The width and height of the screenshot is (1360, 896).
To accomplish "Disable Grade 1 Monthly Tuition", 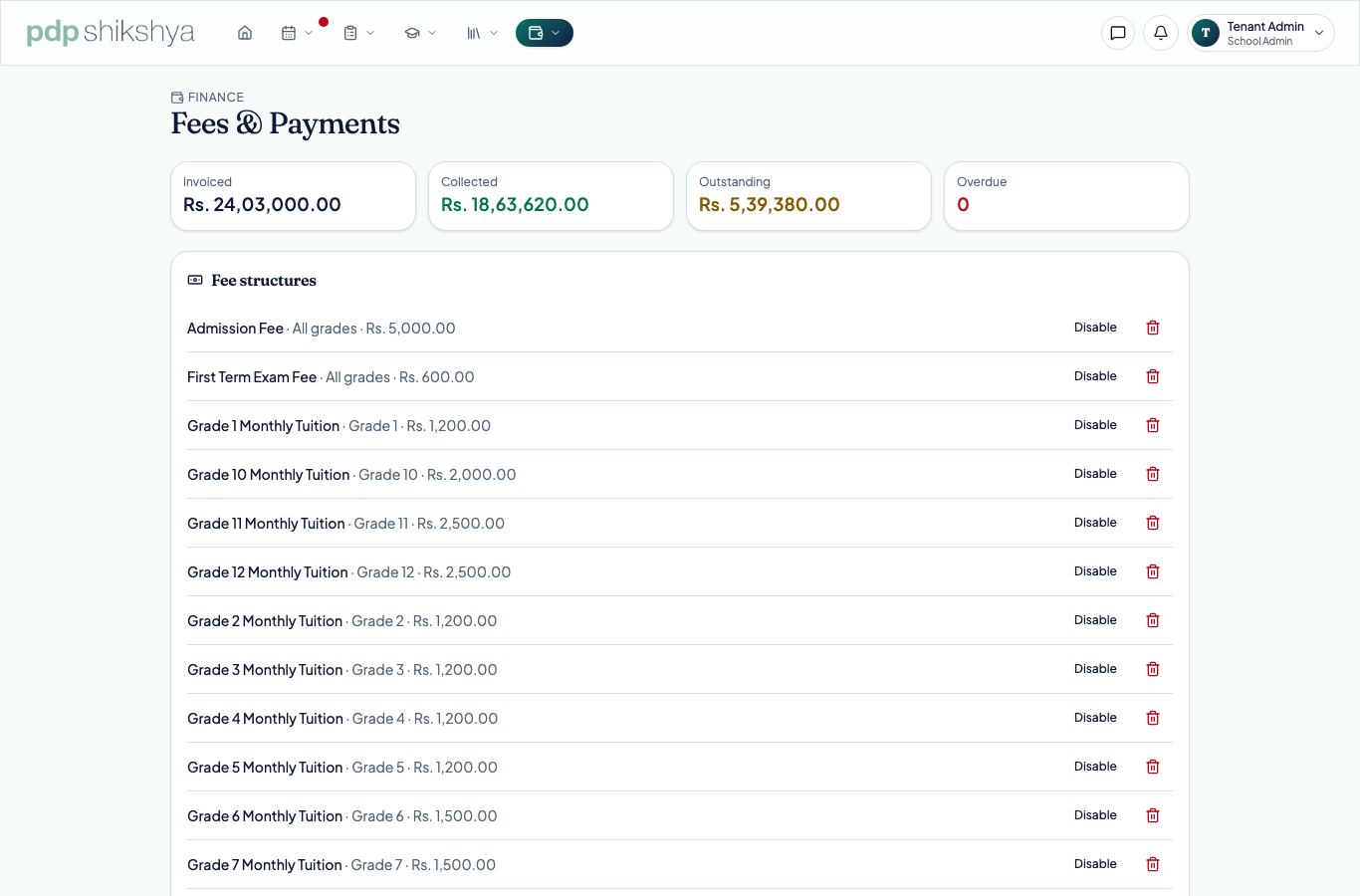I will click(x=1095, y=425).
